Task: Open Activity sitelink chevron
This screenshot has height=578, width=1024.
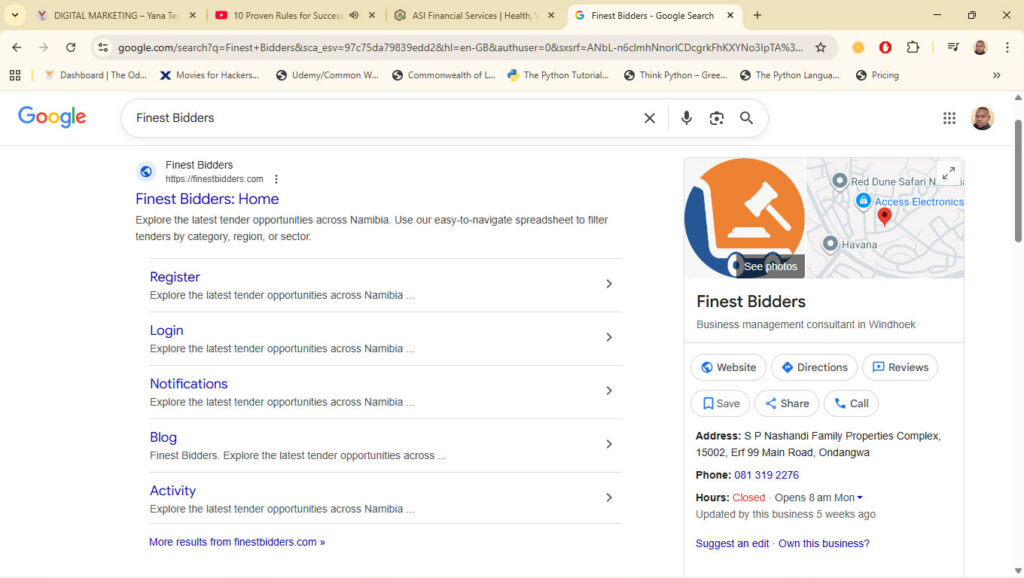Action: tap(609, 498)
